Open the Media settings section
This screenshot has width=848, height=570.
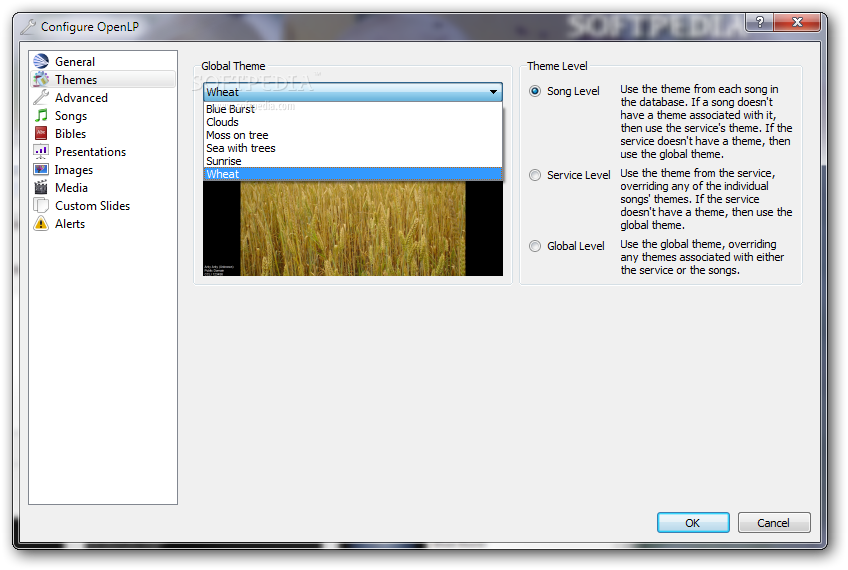point(103,188)
